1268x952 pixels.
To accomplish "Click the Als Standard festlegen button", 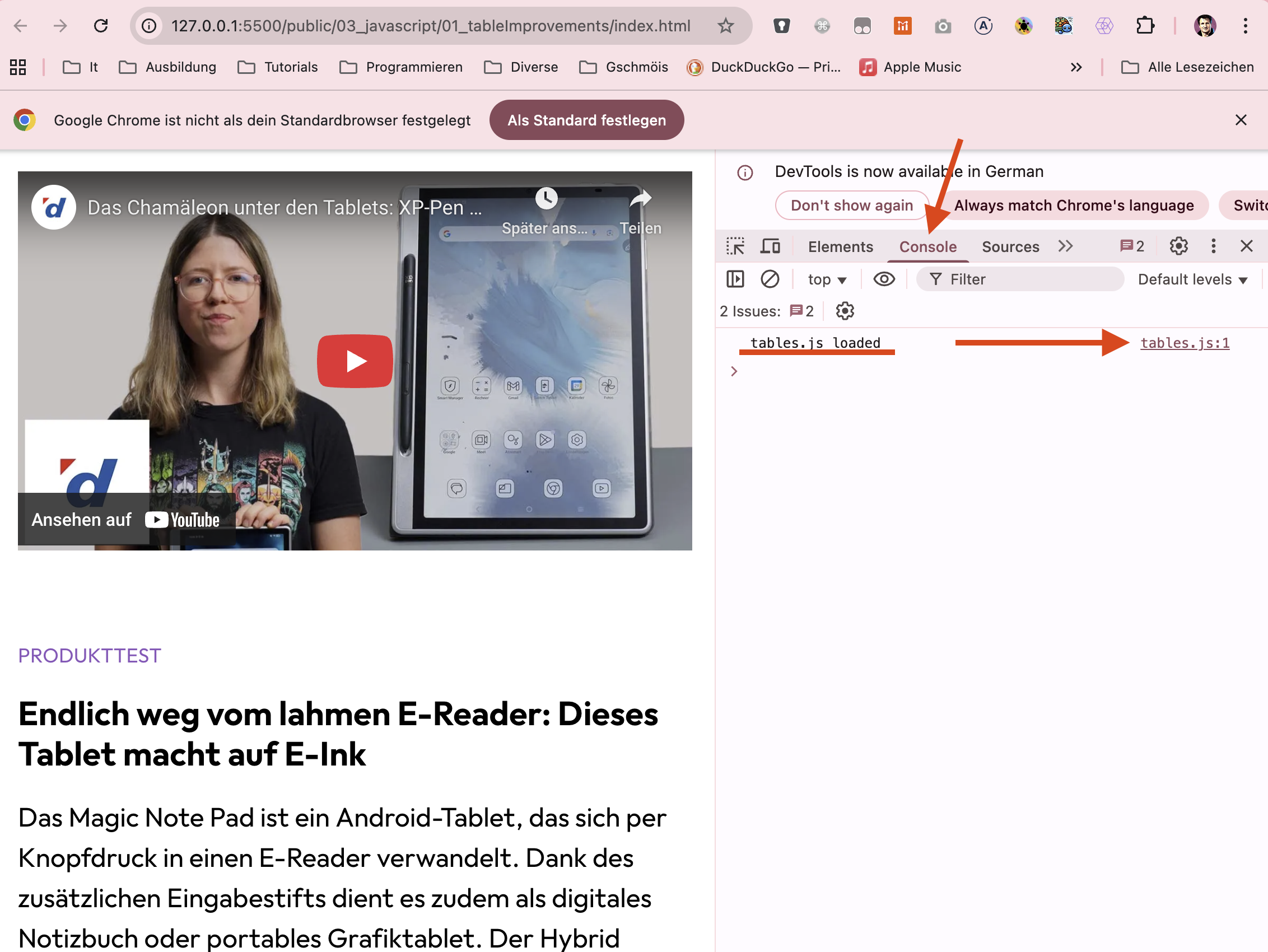I will (x=586, y=120).
